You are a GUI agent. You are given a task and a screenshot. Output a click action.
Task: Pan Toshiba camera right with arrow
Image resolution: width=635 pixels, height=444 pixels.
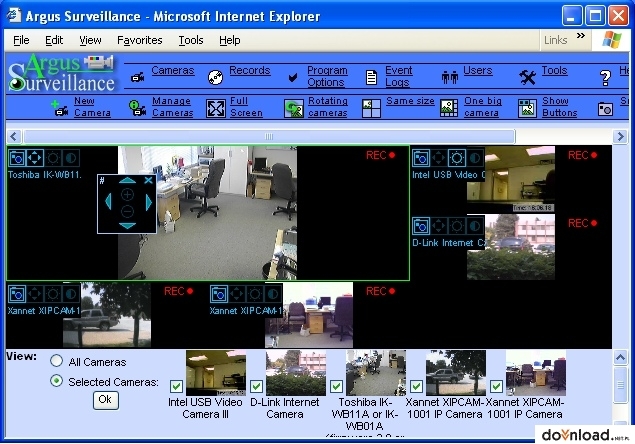pyautogui.click(x=149, y=202)
